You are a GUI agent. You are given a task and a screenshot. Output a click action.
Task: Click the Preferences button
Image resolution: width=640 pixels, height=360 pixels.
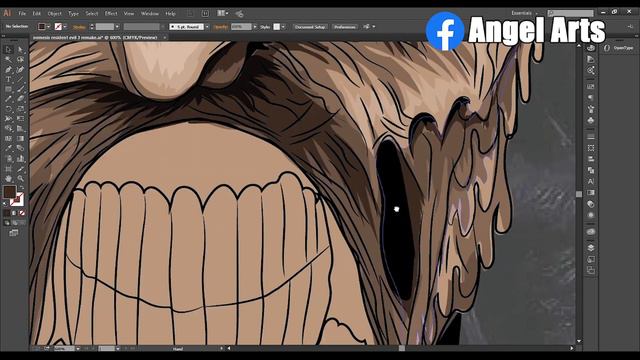coord(344,27)
